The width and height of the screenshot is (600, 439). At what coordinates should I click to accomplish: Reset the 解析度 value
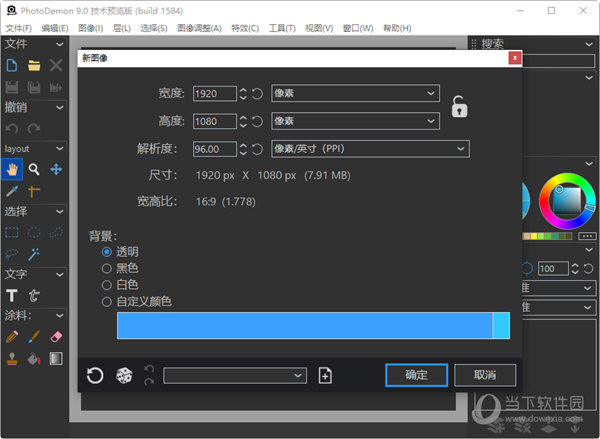point(257,149)
